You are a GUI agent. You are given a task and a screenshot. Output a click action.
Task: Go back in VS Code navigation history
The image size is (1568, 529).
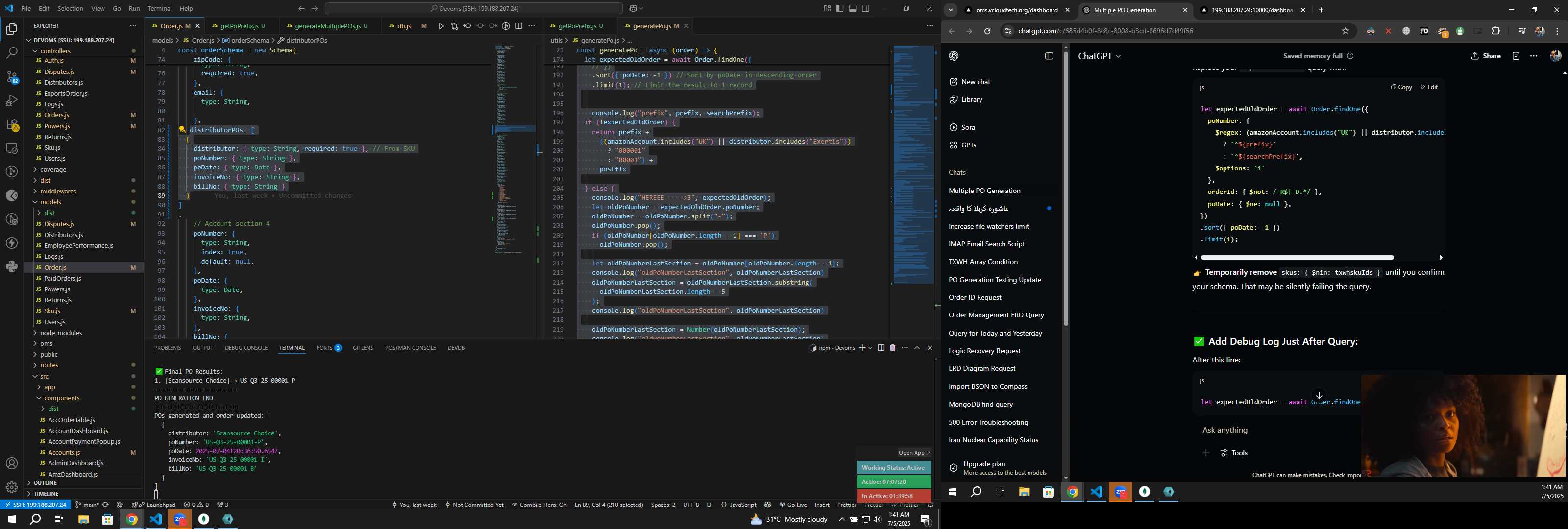tap(301, 8)
